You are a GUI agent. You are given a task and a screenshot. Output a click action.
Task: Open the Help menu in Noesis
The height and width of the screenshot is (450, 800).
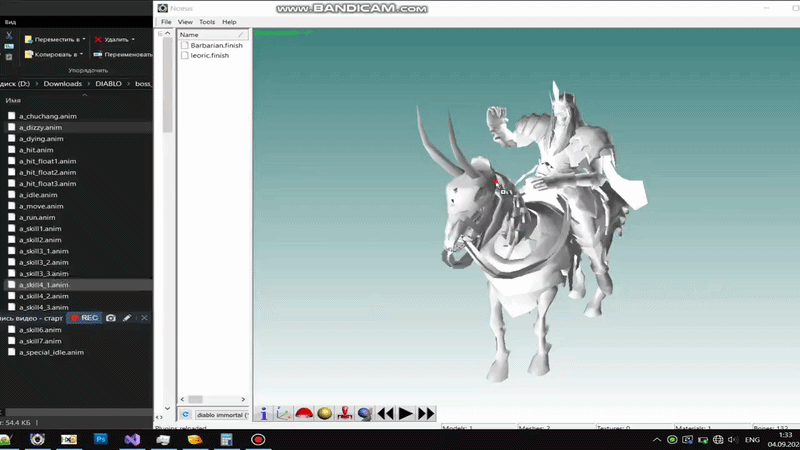coord(229,22)
